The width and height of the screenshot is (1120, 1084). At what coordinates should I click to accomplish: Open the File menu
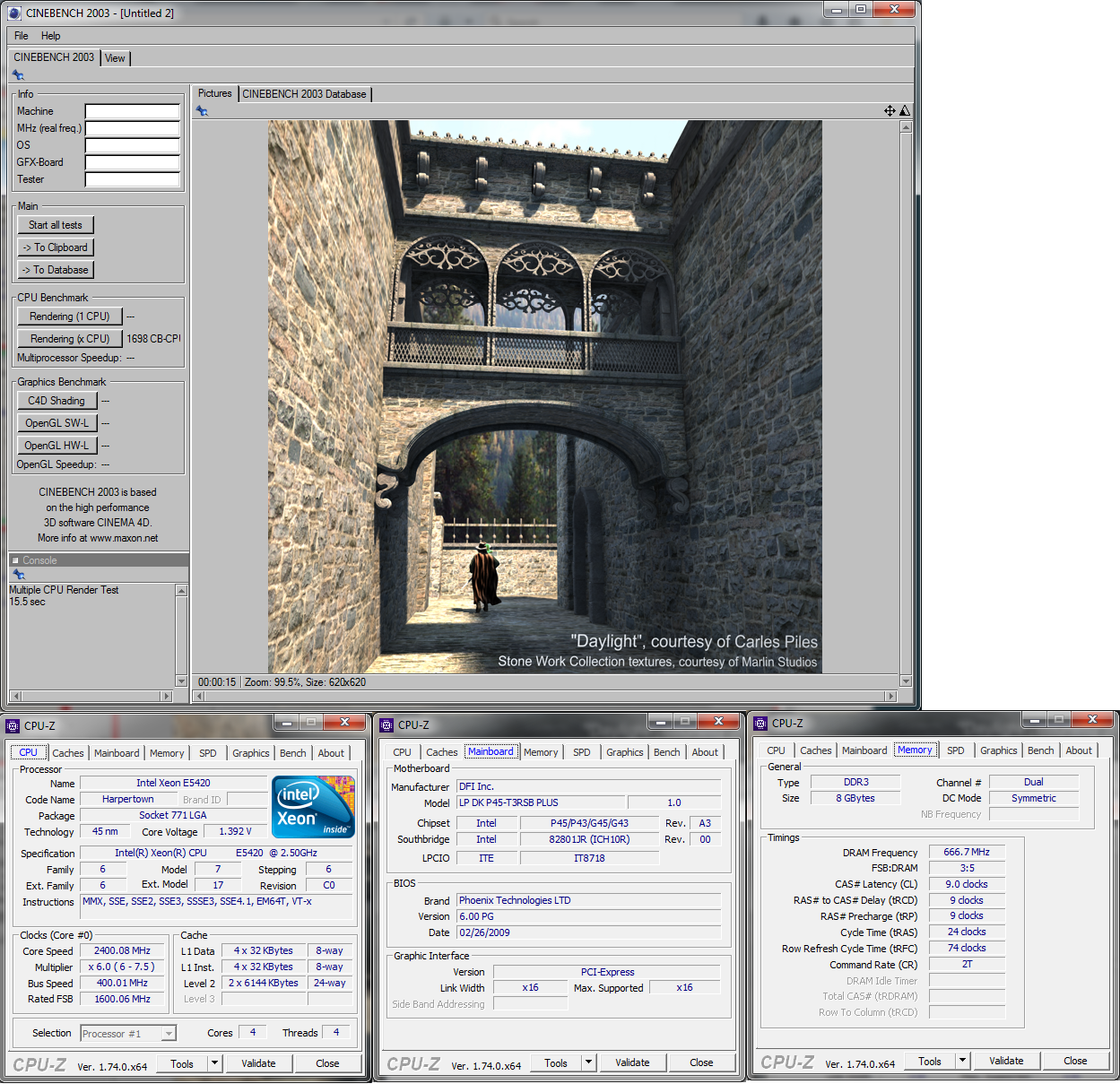22,36
